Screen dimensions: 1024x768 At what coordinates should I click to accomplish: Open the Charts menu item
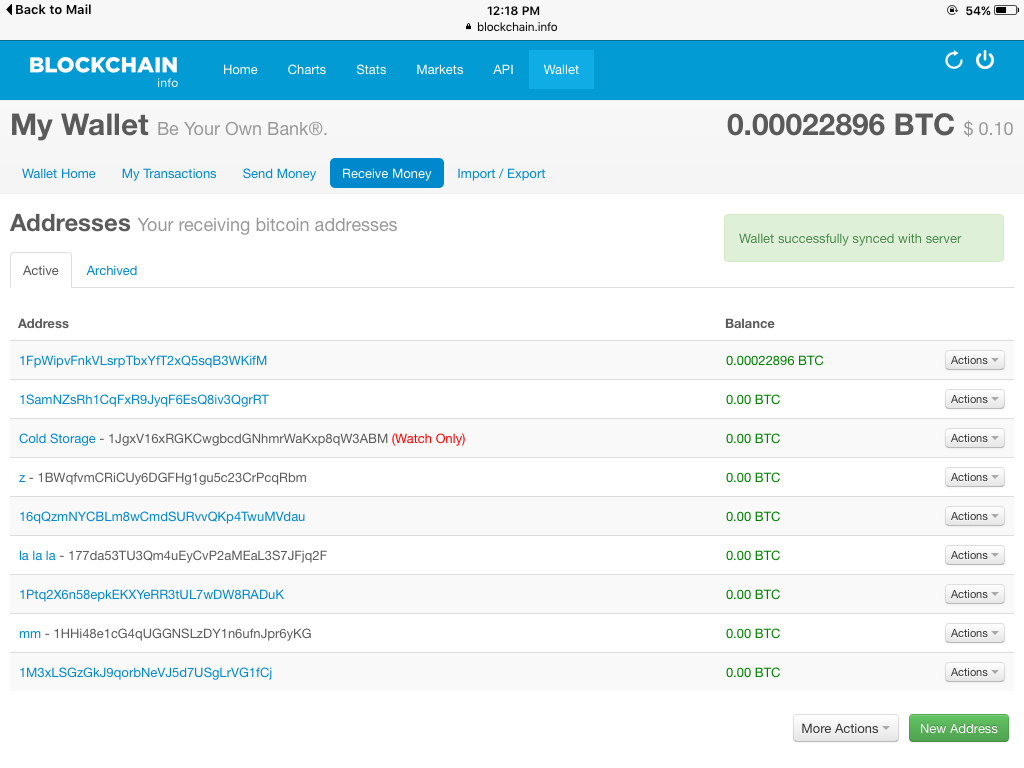tap(306, 69)
